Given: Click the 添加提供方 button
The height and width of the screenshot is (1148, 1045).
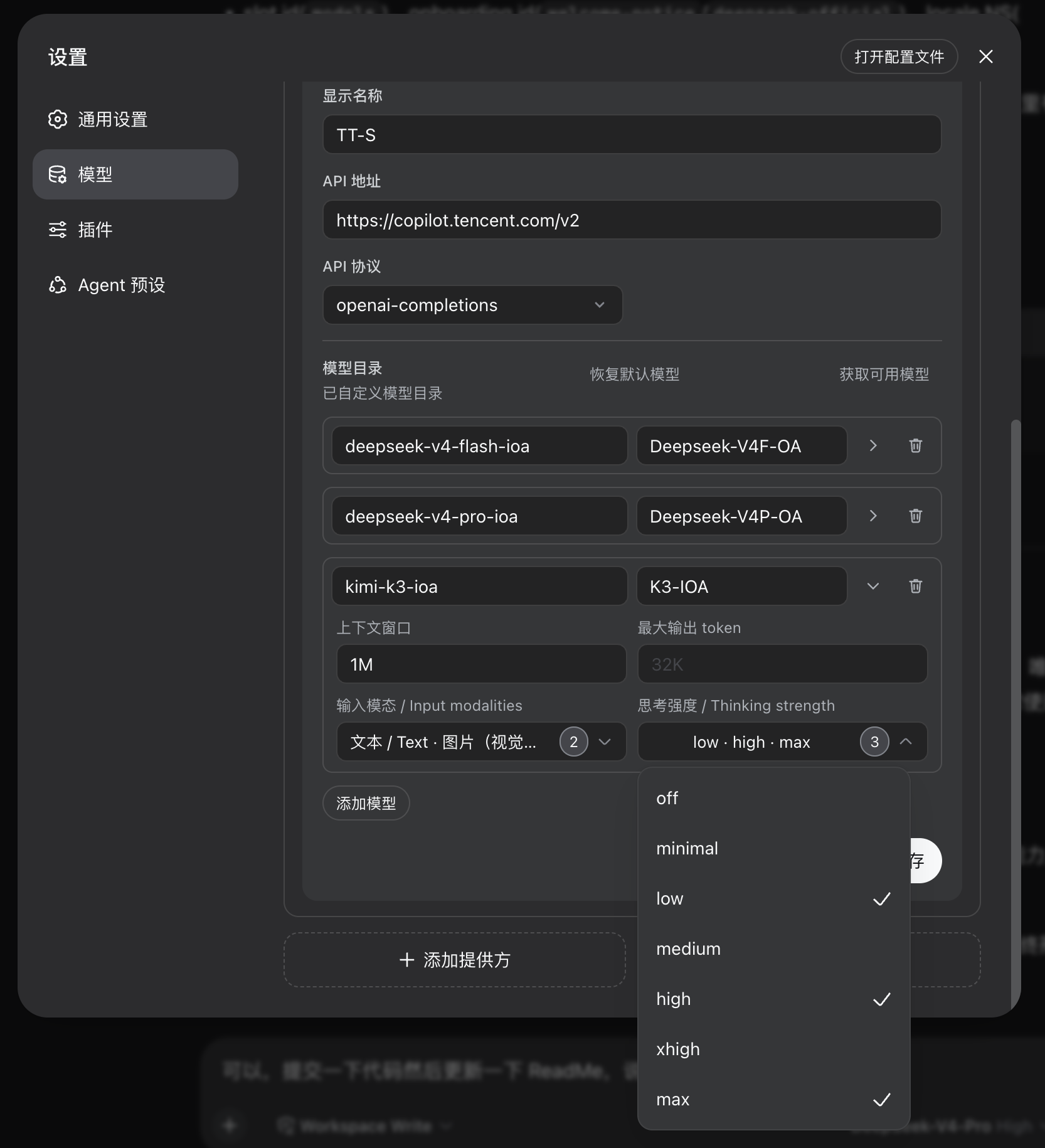Looking at the screenshot, I should coord(455,960).
